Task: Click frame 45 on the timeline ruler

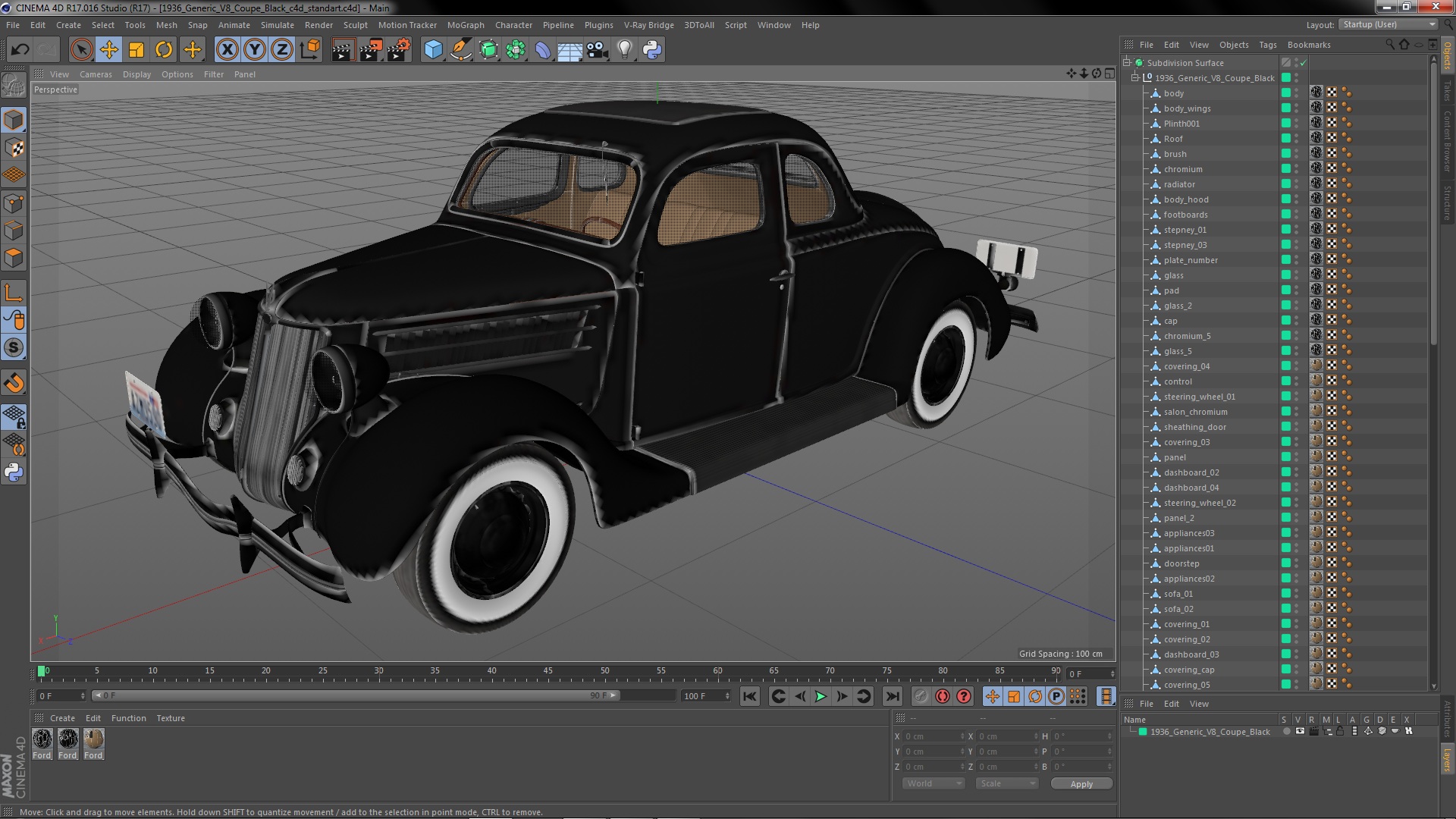Action: pos(548,671)
